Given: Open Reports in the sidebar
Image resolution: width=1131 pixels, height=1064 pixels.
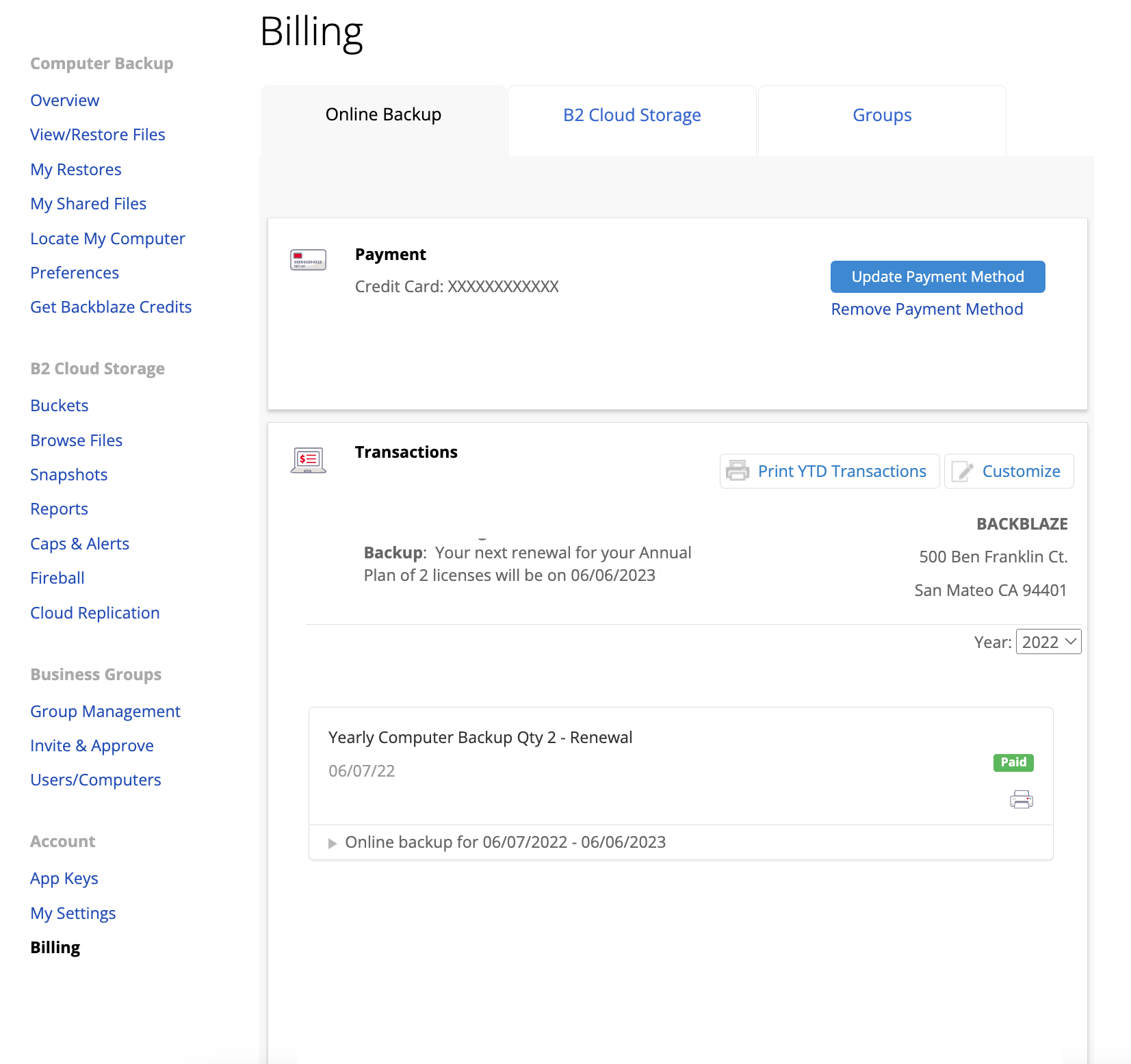Looking at the screenshot, I should coord(60,509).
